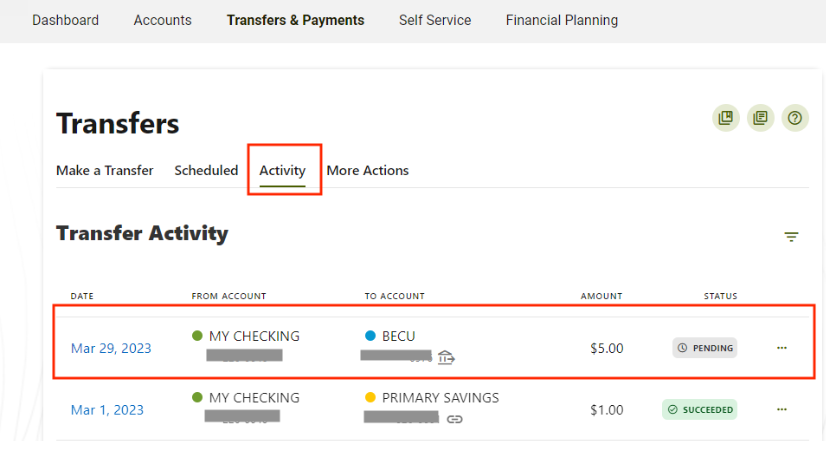Click the Mar 1, 2023 date link
The height and width of the screenshot is (450, 826).
pos(107,410)
